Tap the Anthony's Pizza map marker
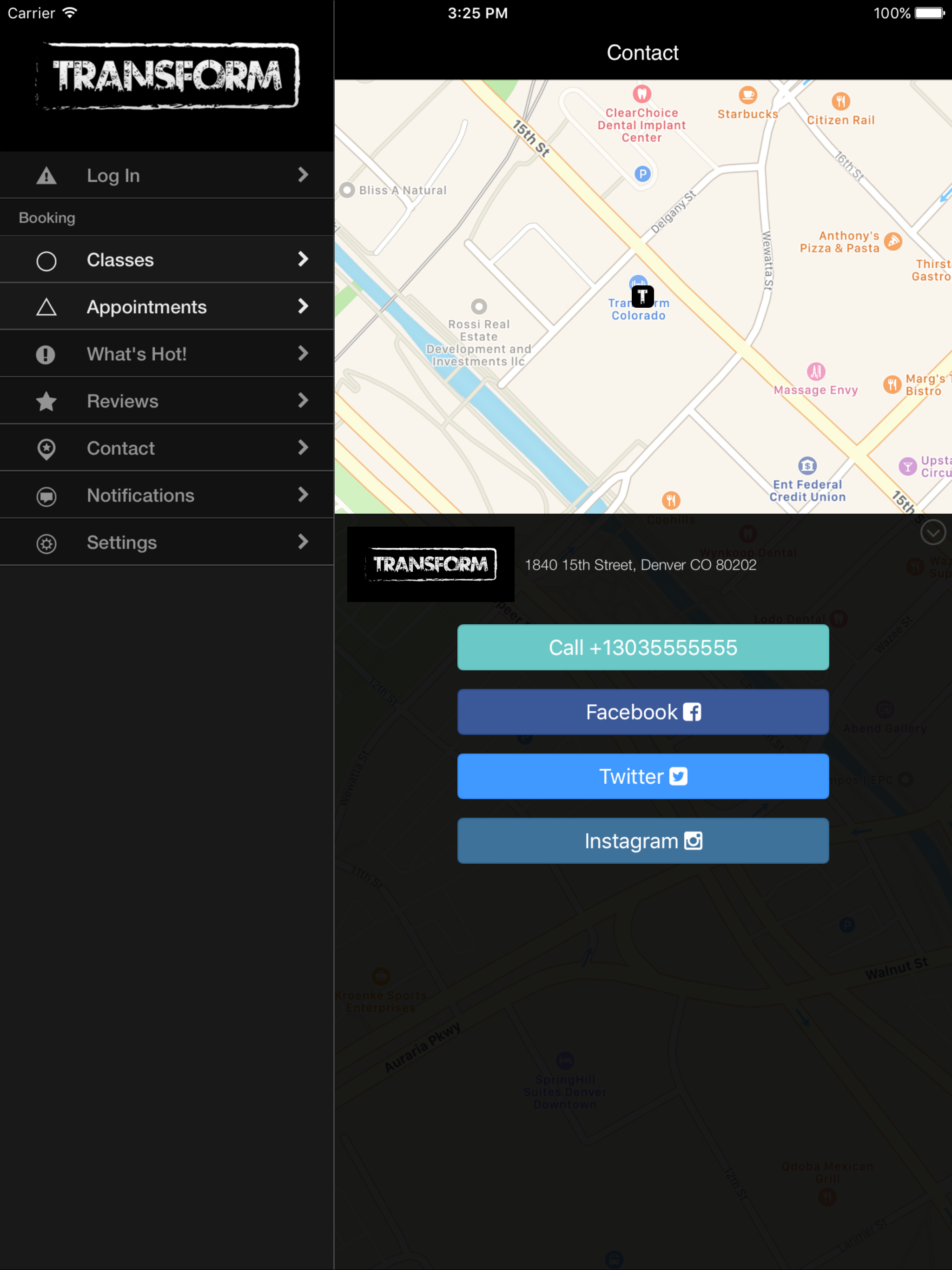The image size is (952, 1270). point(893,241)
